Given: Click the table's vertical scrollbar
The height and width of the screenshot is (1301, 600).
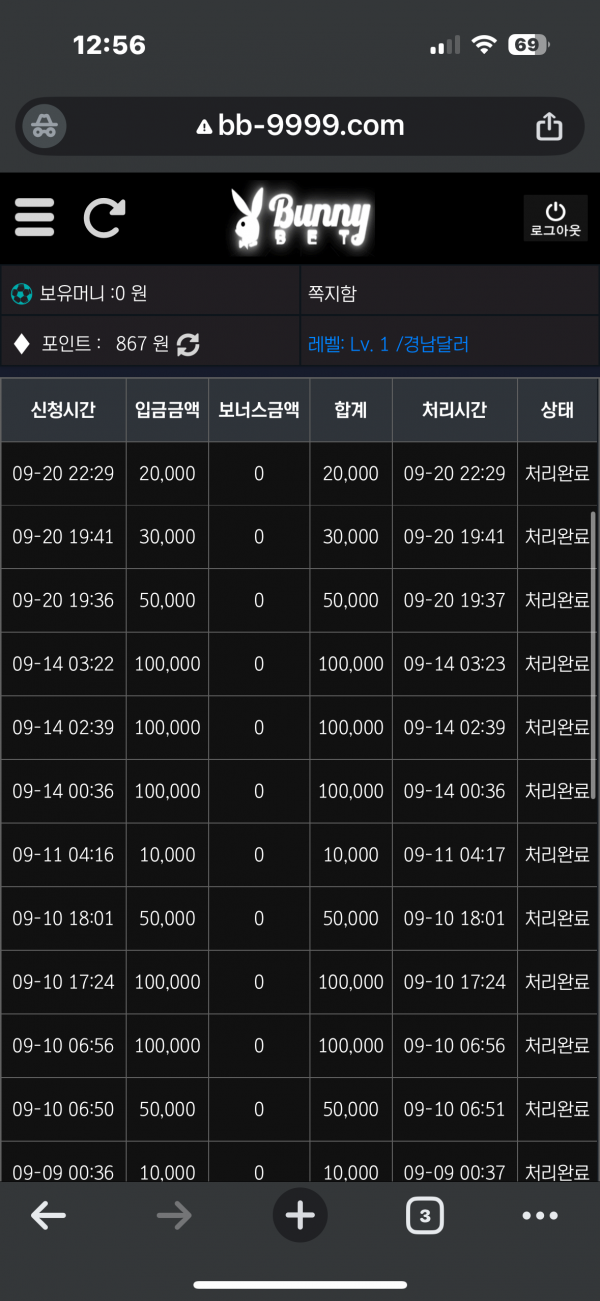Looking at the screenshot, I should (x=594, y=650).
